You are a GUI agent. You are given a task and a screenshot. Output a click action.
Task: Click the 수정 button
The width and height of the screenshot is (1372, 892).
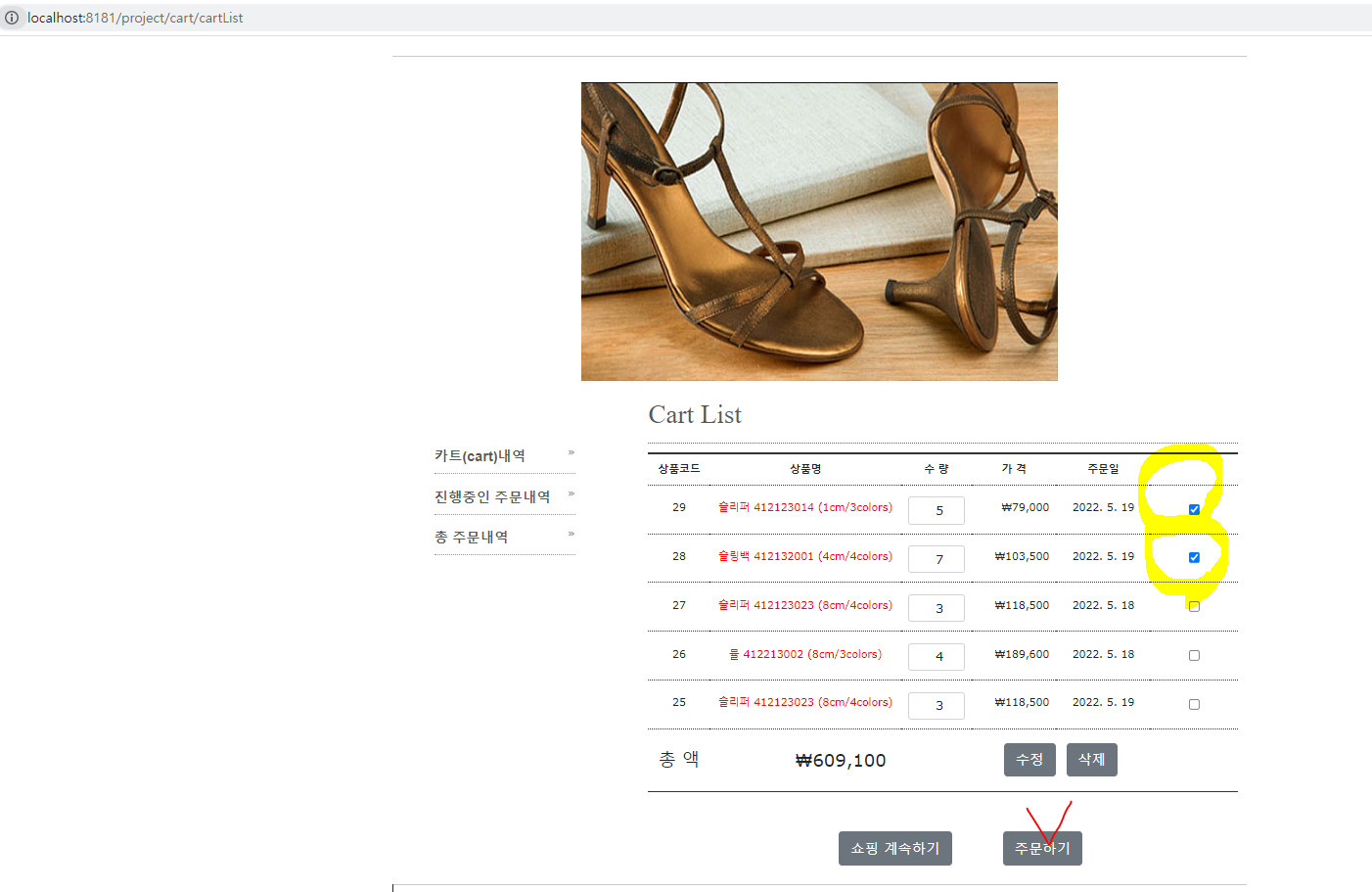(1029, 760)
